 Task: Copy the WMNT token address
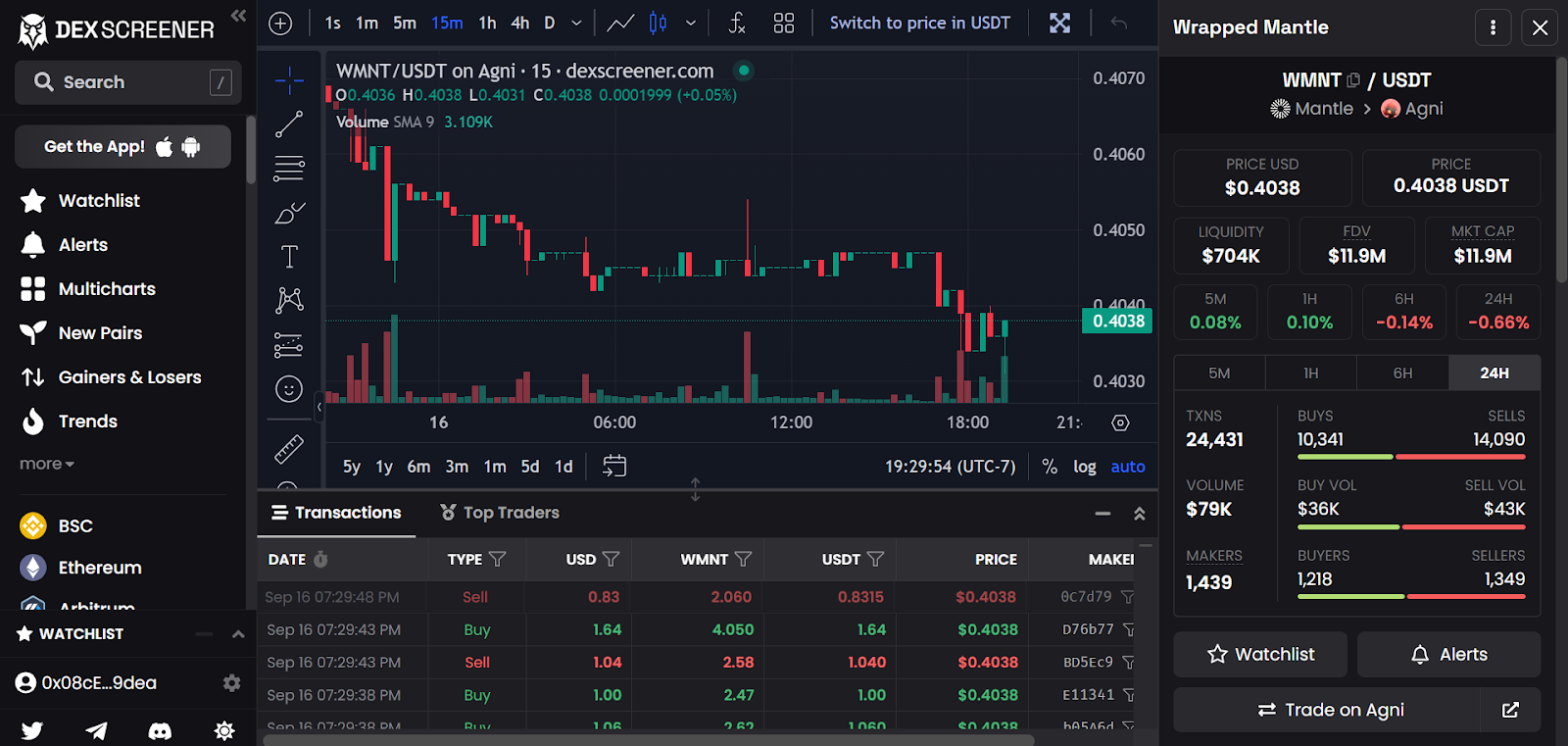(1353, 80)
